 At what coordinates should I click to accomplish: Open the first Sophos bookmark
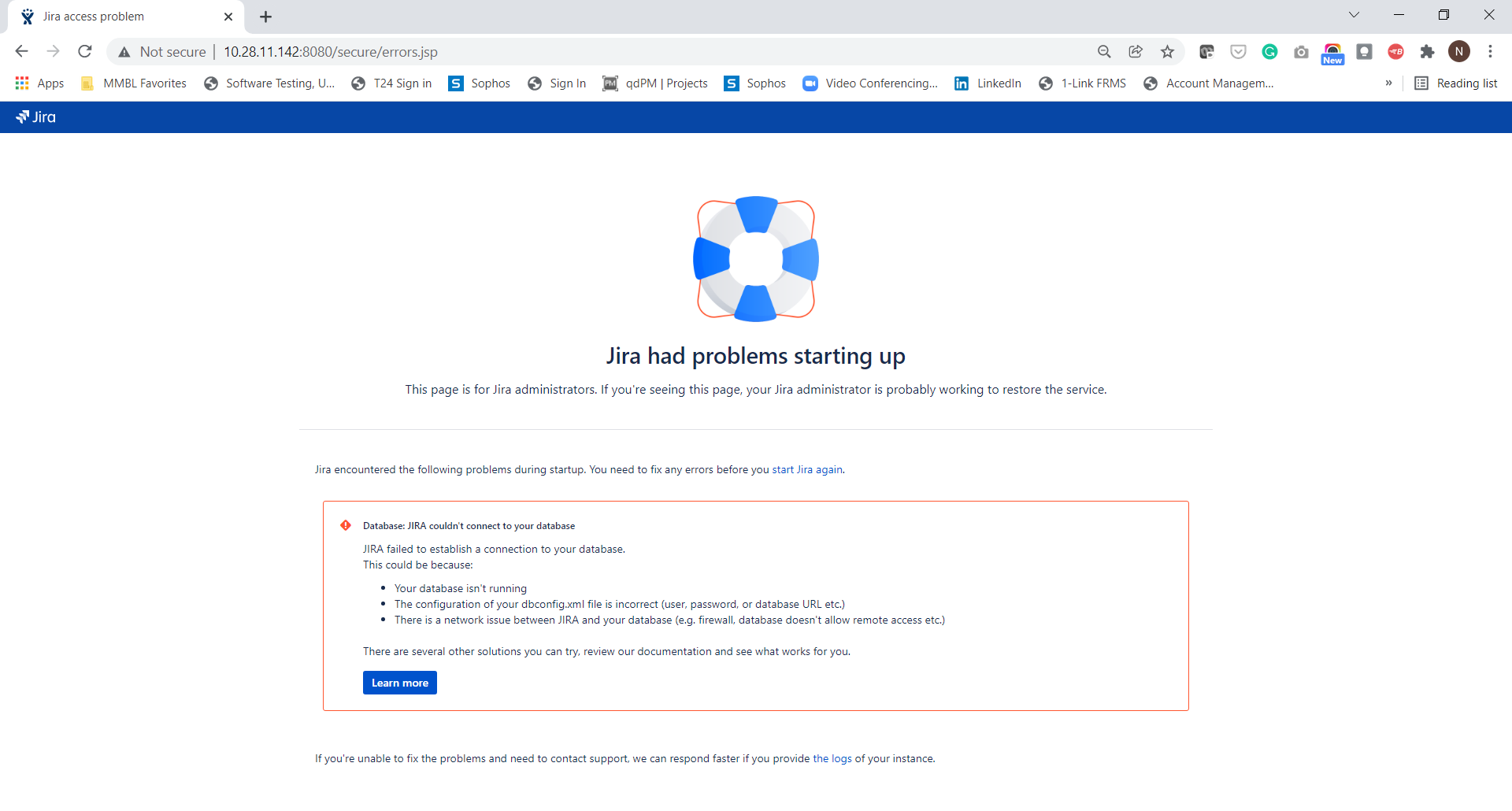point(479,83)
